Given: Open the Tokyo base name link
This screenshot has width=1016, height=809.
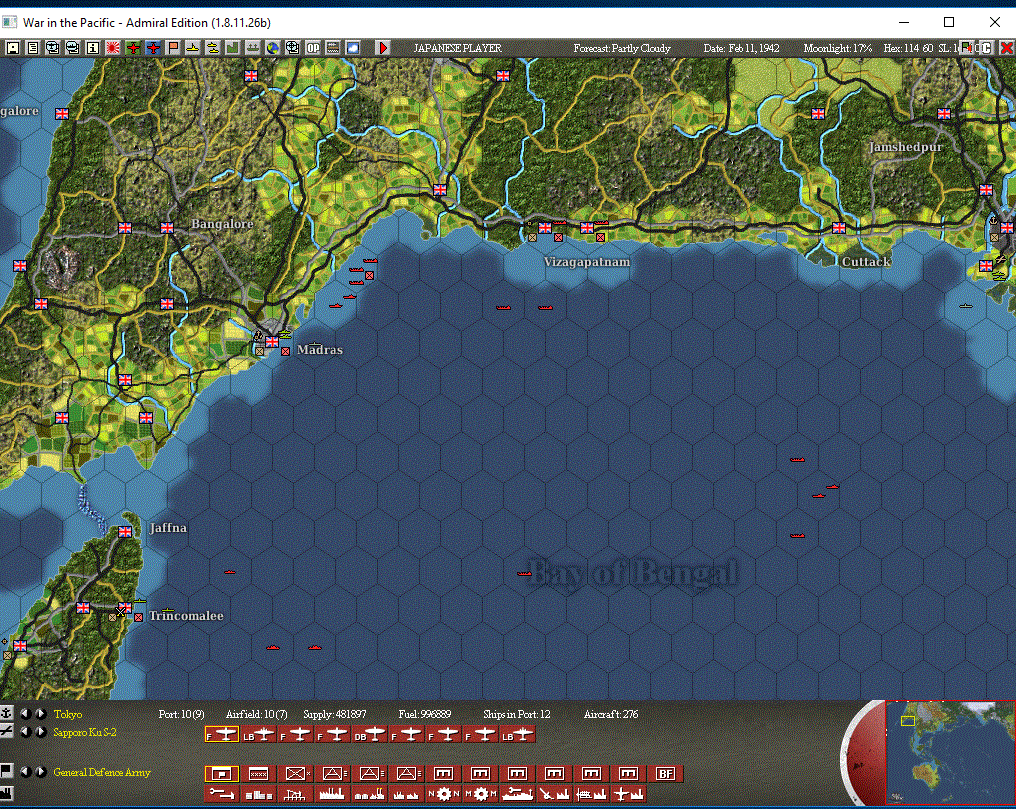Looking at the screenshot, I should [67, 714].
